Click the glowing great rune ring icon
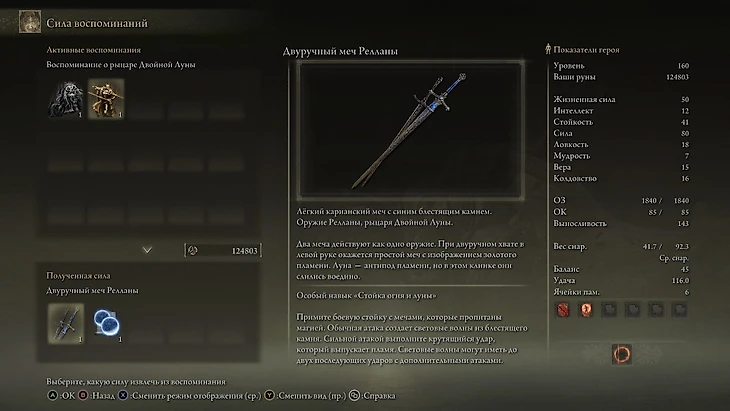 (622, 354)
